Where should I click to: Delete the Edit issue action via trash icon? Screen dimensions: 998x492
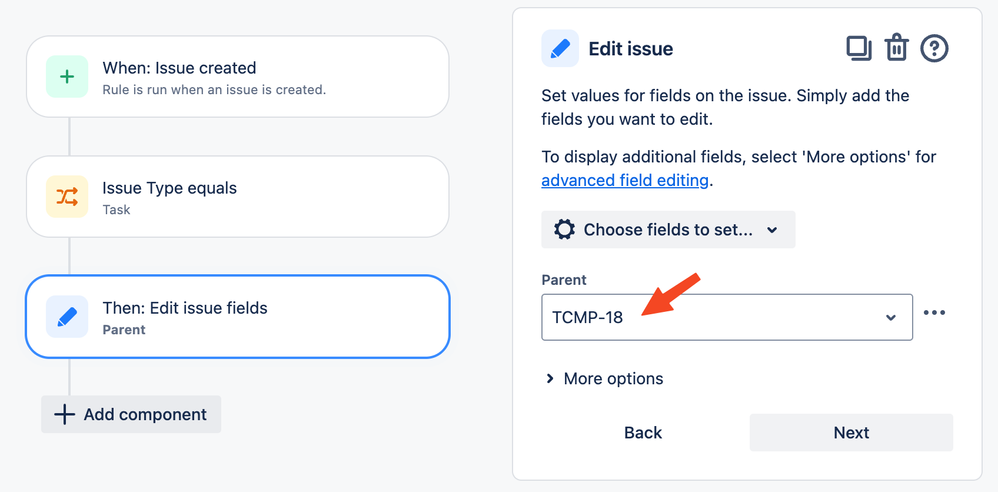pyautogui.click(x=896, y=48)
